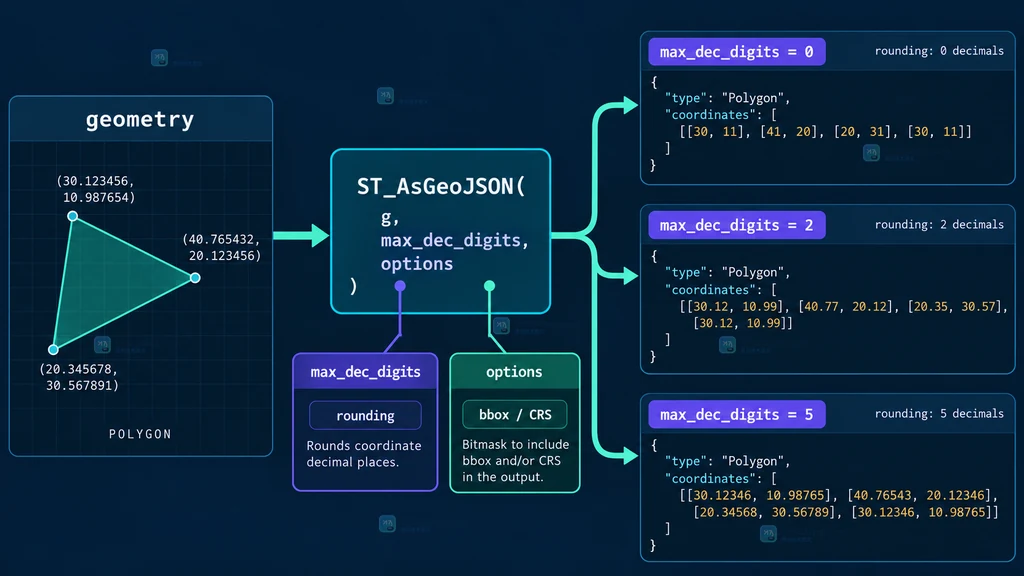Click the green "options" card header

pyautogui.click(x=515, y=372)
